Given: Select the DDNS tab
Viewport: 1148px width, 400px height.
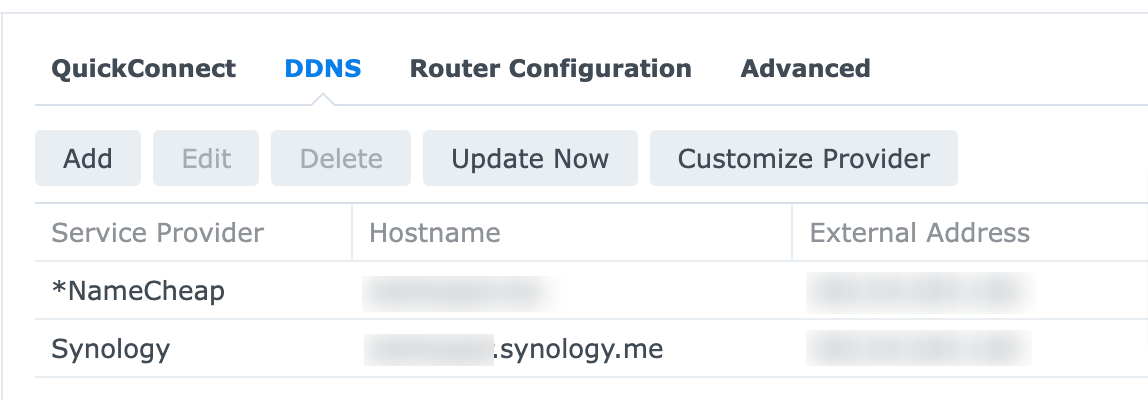Looking at the screenshot, I should 323,69.
